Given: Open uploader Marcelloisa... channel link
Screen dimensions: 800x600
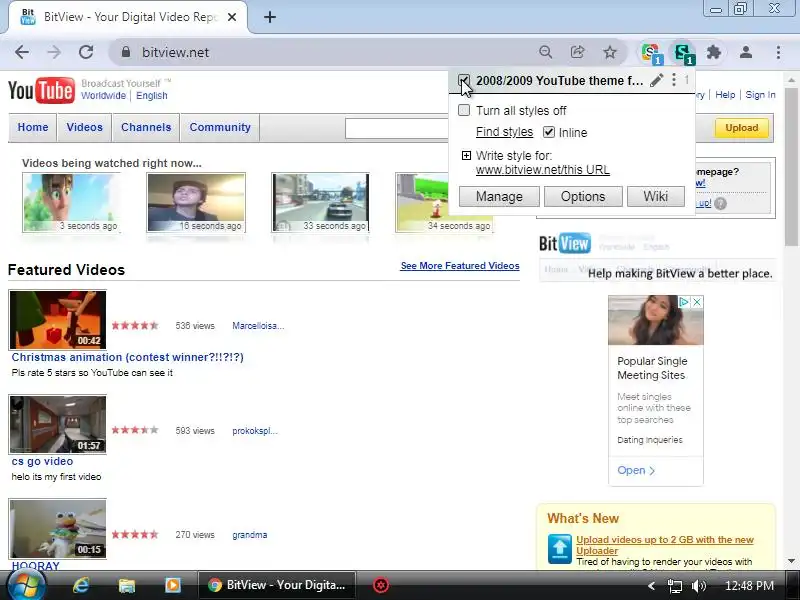Looking at the screenshot, I should [258, 326].
